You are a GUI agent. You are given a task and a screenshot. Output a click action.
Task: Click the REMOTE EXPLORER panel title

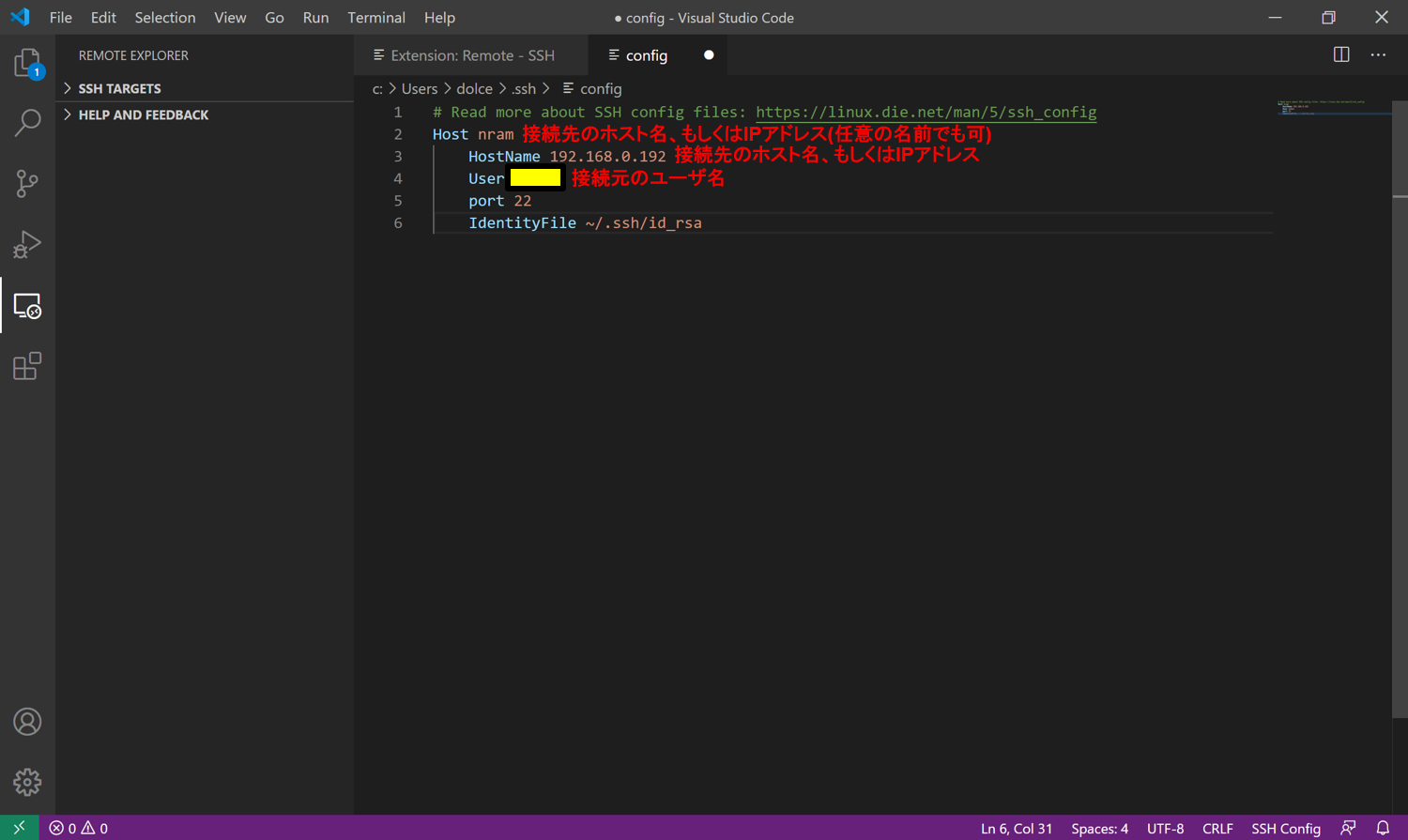[133, 55]
